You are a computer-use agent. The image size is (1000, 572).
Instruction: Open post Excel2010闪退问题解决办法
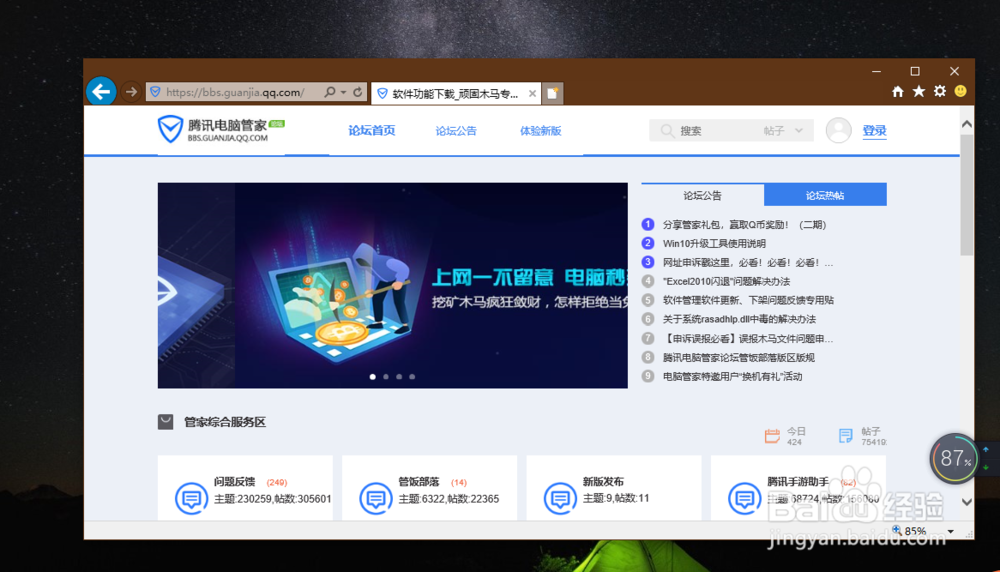click(726, 281)
